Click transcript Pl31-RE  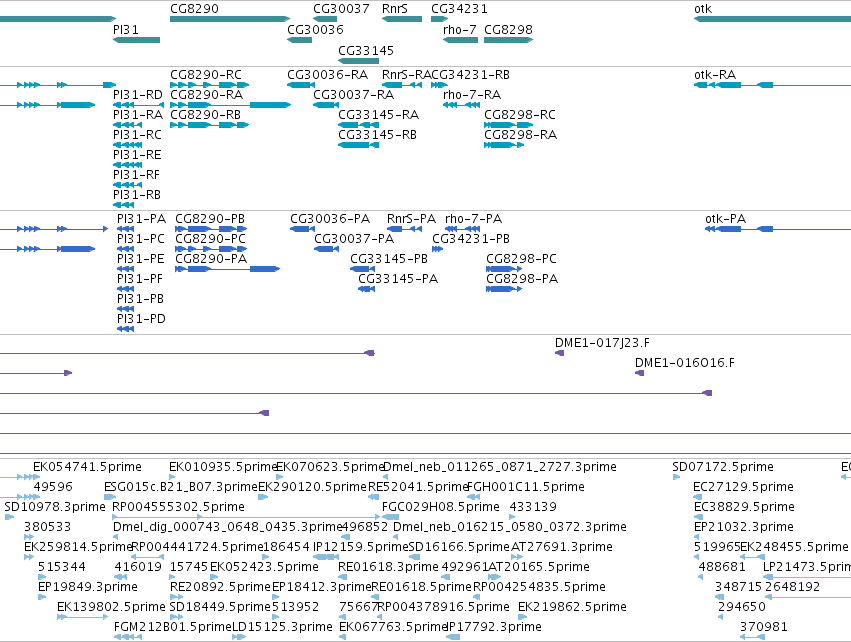[128, 165]
